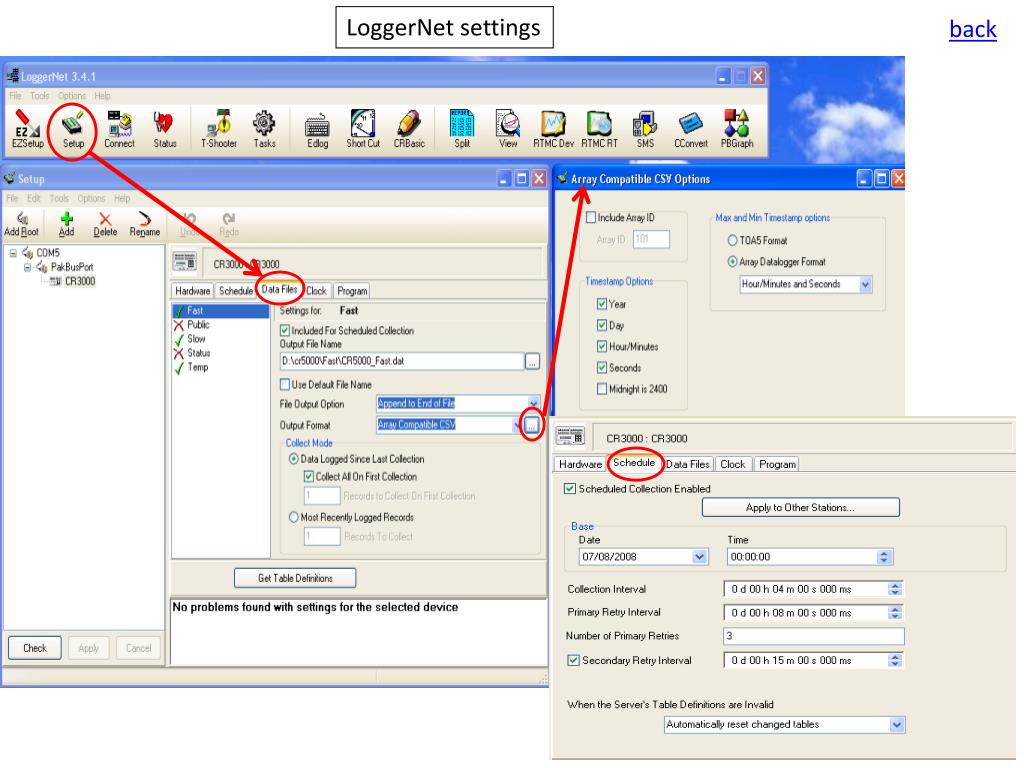The width and height of the screenshot is (1024, 768).
Task: Browse for the output file name
Action: [x=533, y=361]
